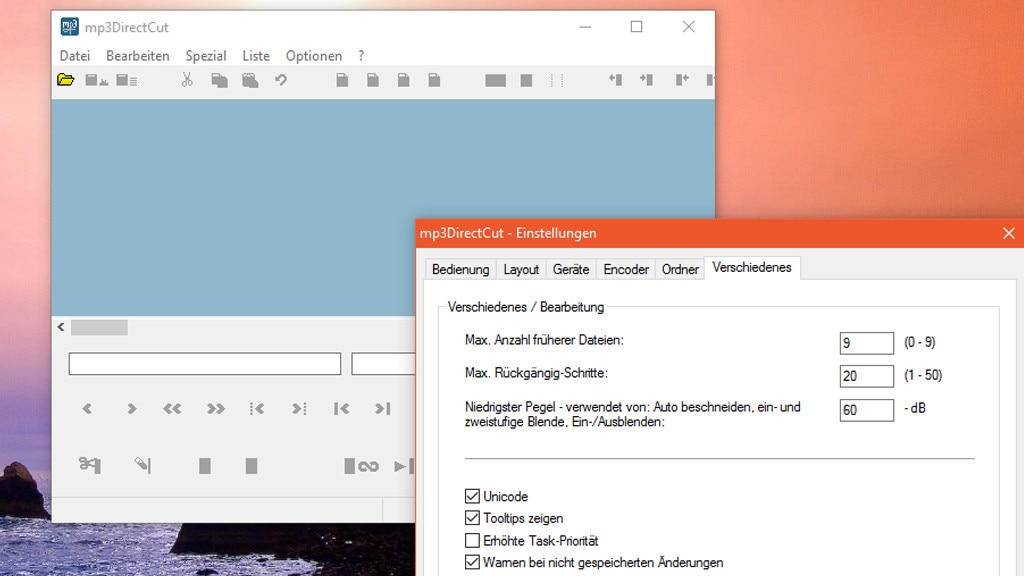
Task: Rewind using the double left chevron
Action: (x=172, y=409)
